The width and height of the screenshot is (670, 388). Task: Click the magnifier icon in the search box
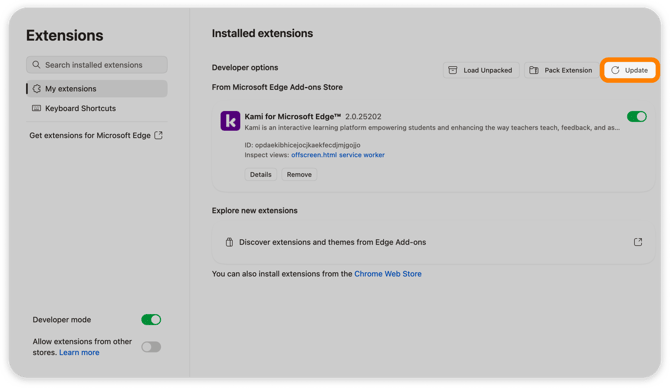(x=36, y=65)
